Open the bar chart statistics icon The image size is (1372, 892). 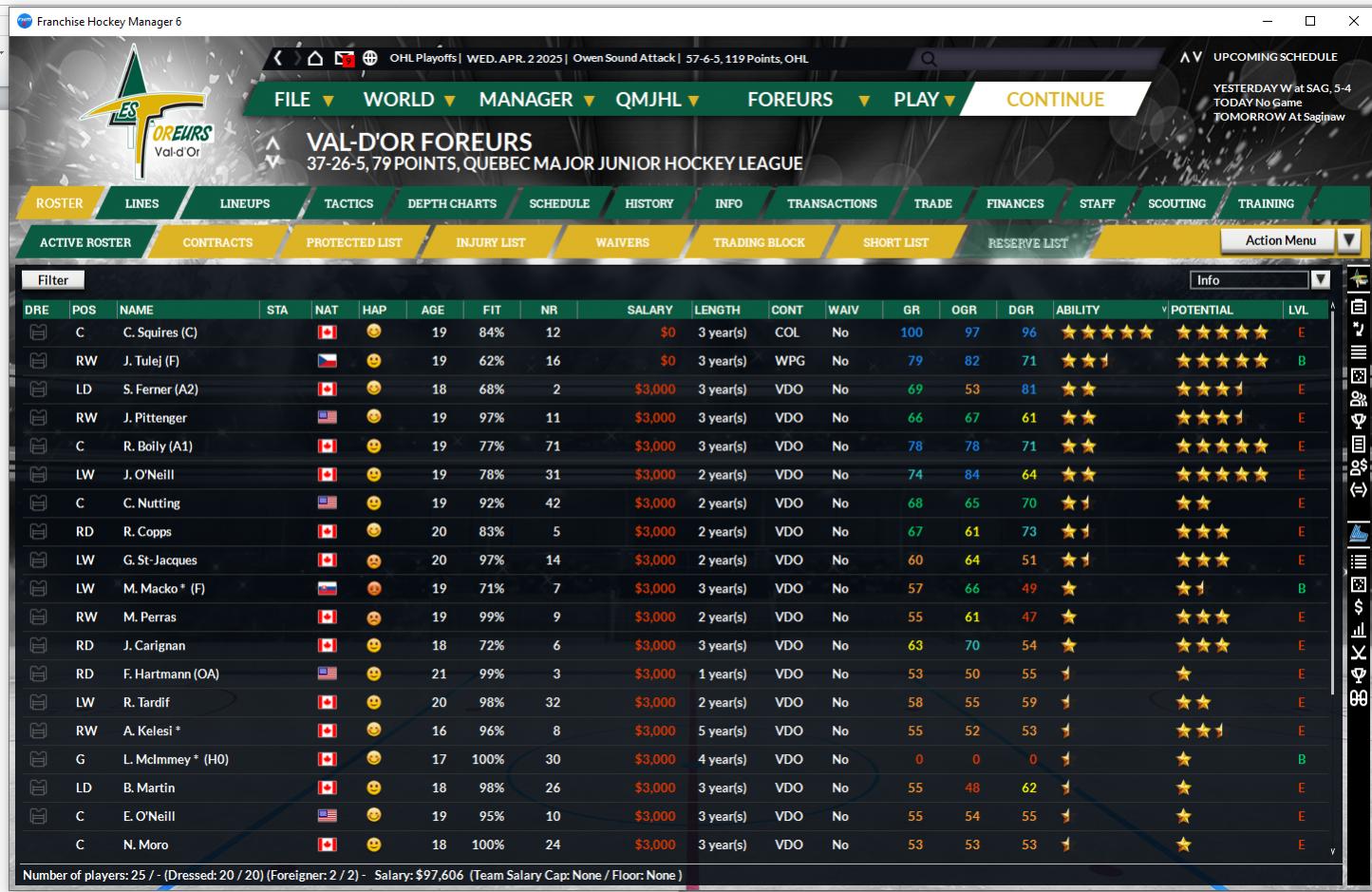pyautogui.click(x=1359, y=630)
